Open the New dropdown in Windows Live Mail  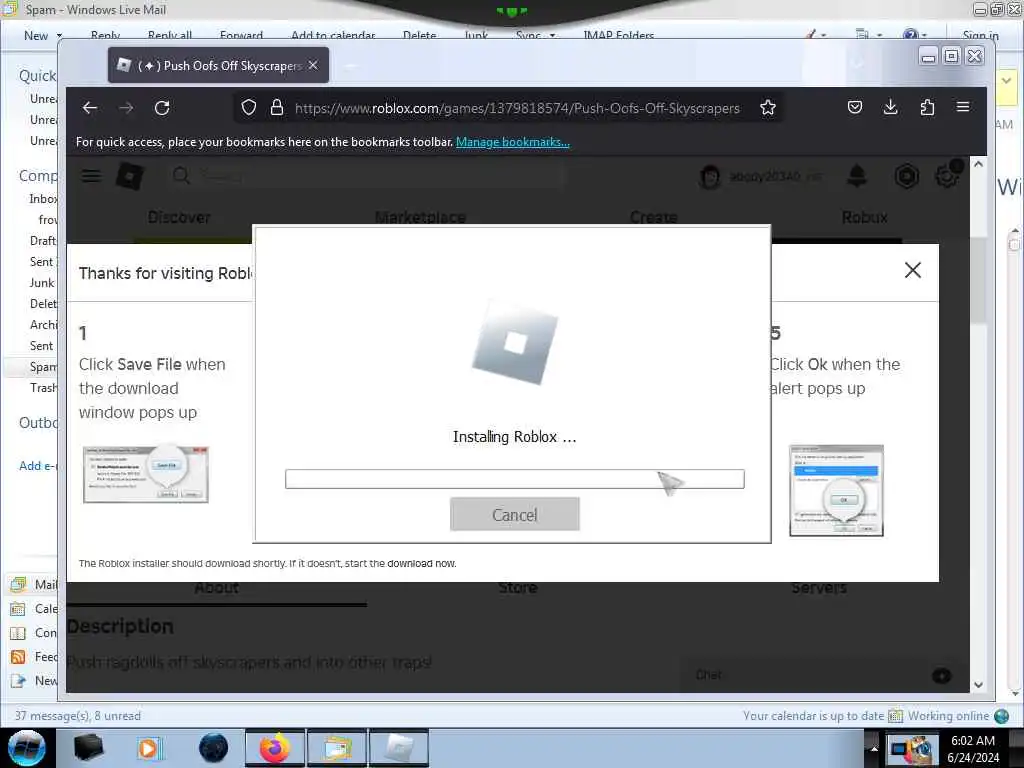(44, 35)
